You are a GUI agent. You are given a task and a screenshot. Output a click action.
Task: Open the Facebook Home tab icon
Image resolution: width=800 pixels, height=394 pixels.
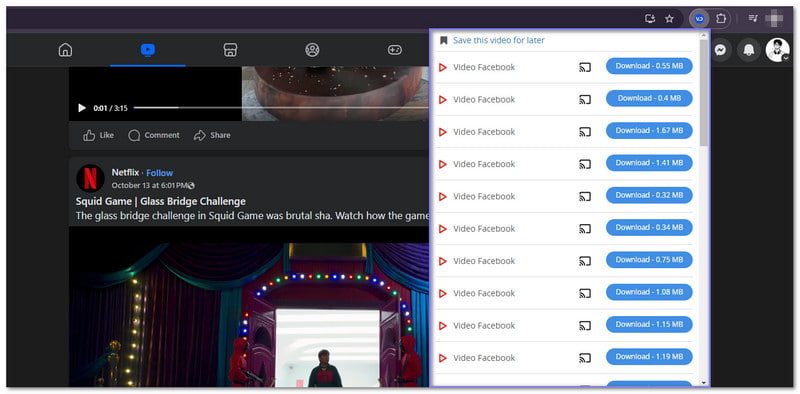[65, 50]
